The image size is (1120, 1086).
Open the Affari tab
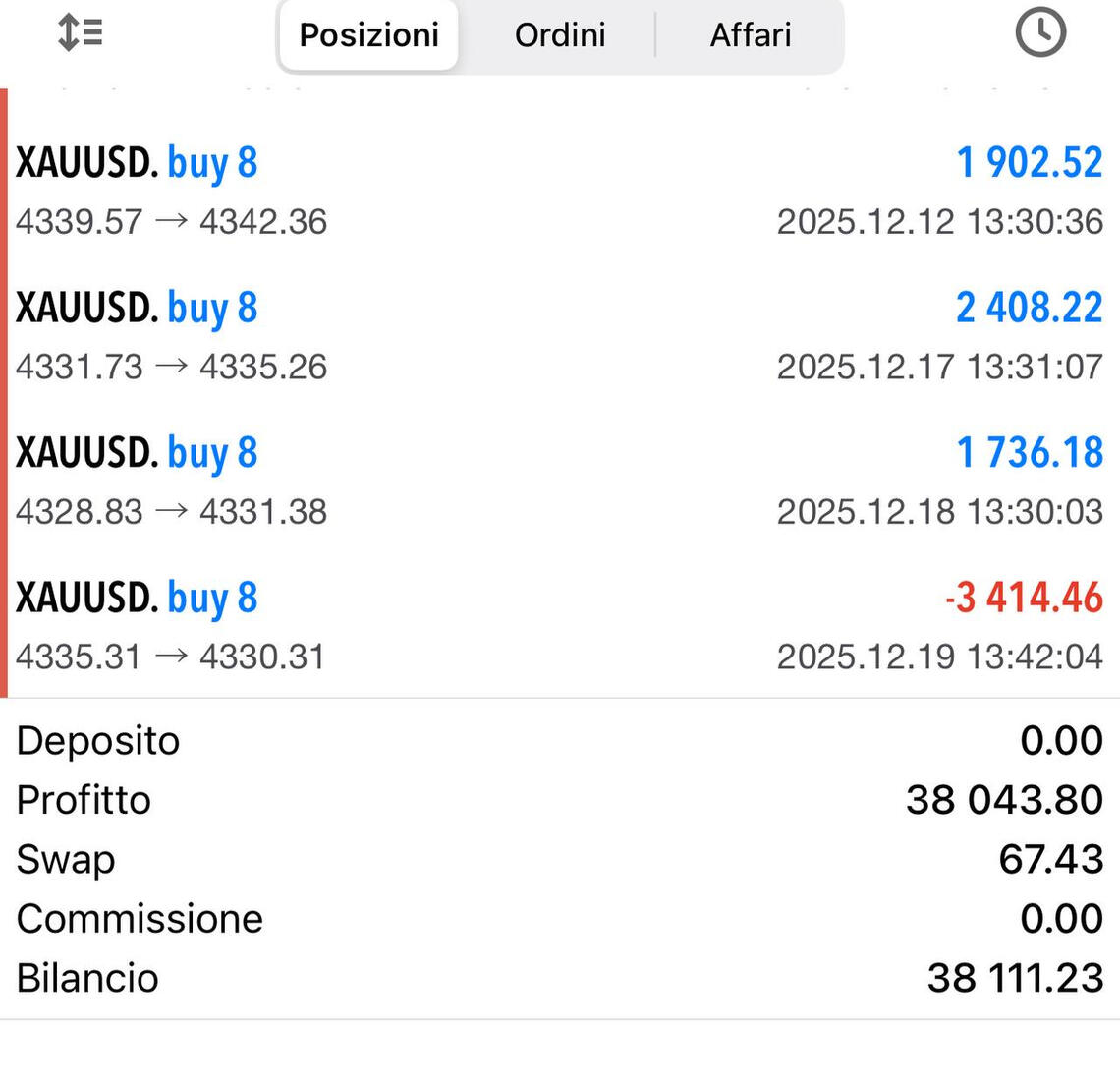751,35
